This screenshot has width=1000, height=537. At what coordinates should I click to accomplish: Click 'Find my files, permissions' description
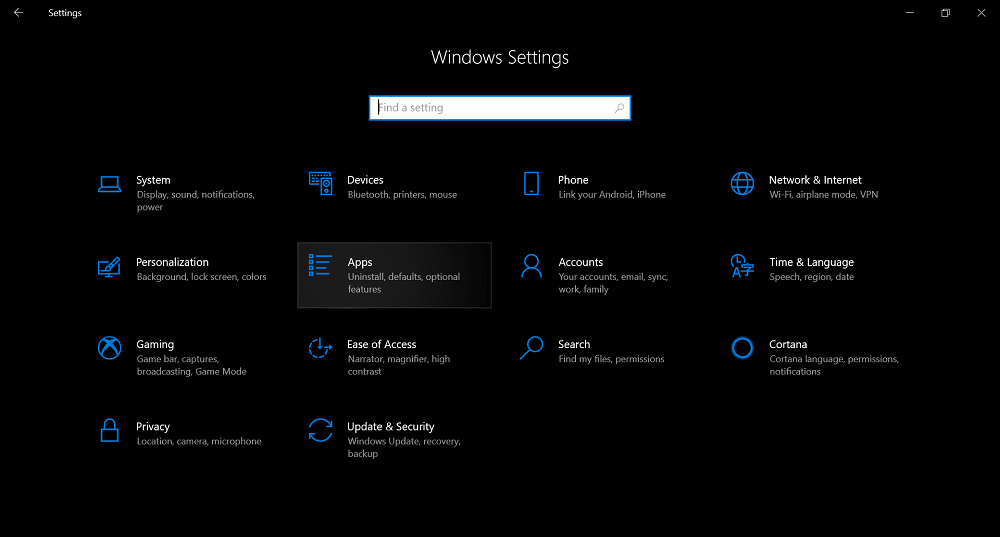point(612,360)
